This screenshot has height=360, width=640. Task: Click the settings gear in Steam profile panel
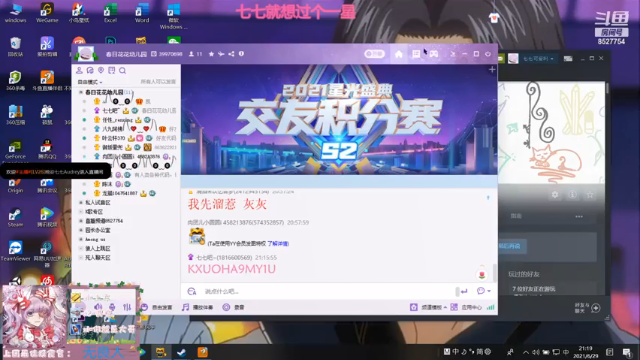click(555, 195)
